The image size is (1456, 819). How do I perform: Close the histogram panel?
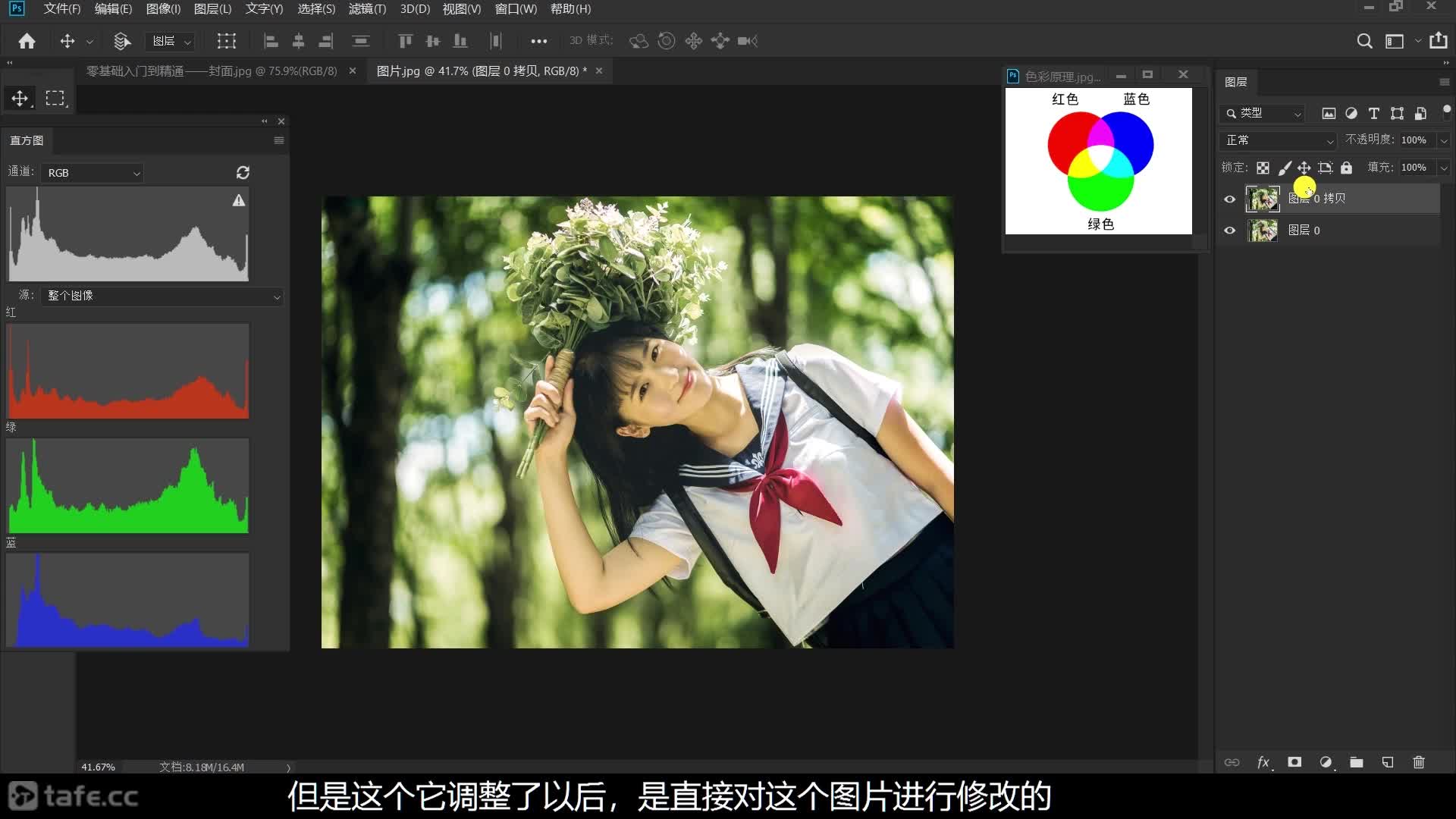(281, 121)
